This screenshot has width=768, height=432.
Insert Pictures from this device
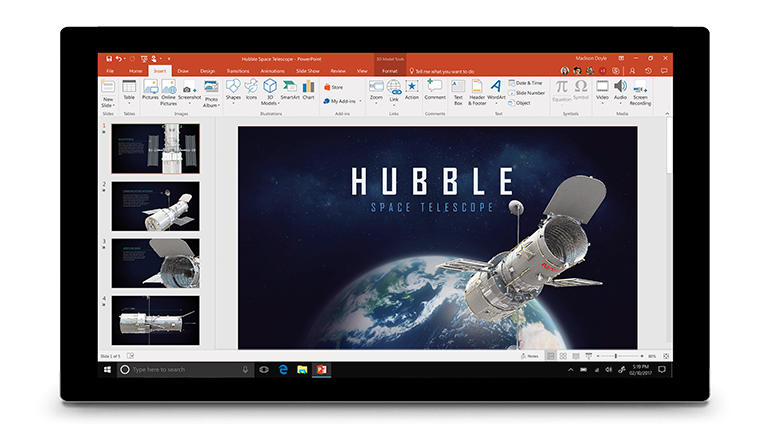(x=150, y=90)
